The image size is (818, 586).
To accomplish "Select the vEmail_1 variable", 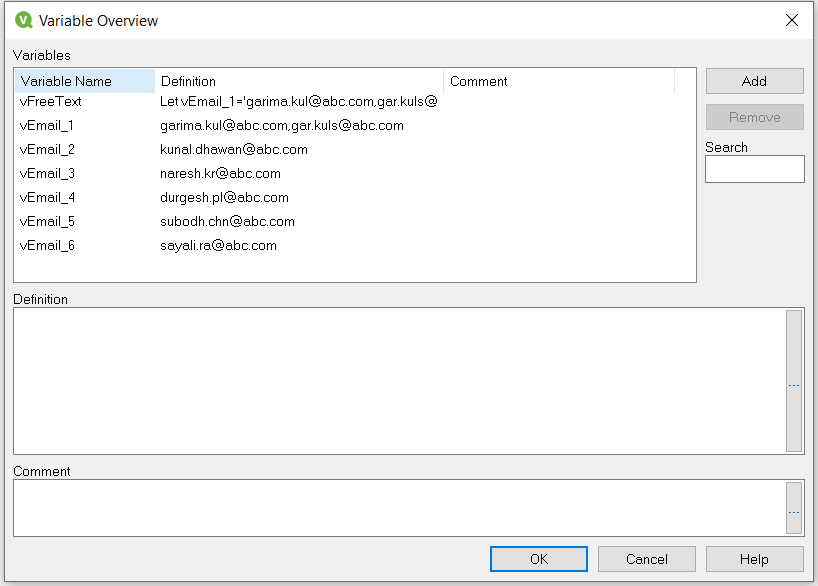I will pyautogui.click(x=47, y=125).
